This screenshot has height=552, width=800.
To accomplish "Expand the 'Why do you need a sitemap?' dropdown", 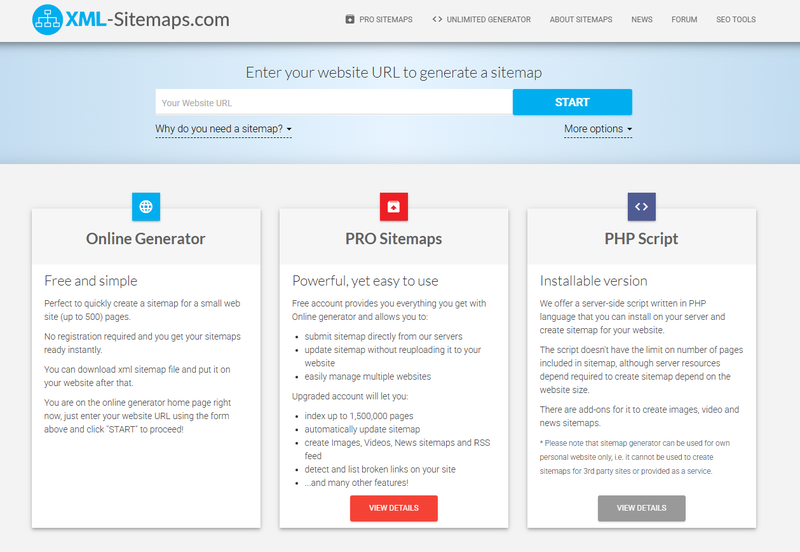I will (x=223, y=129).
